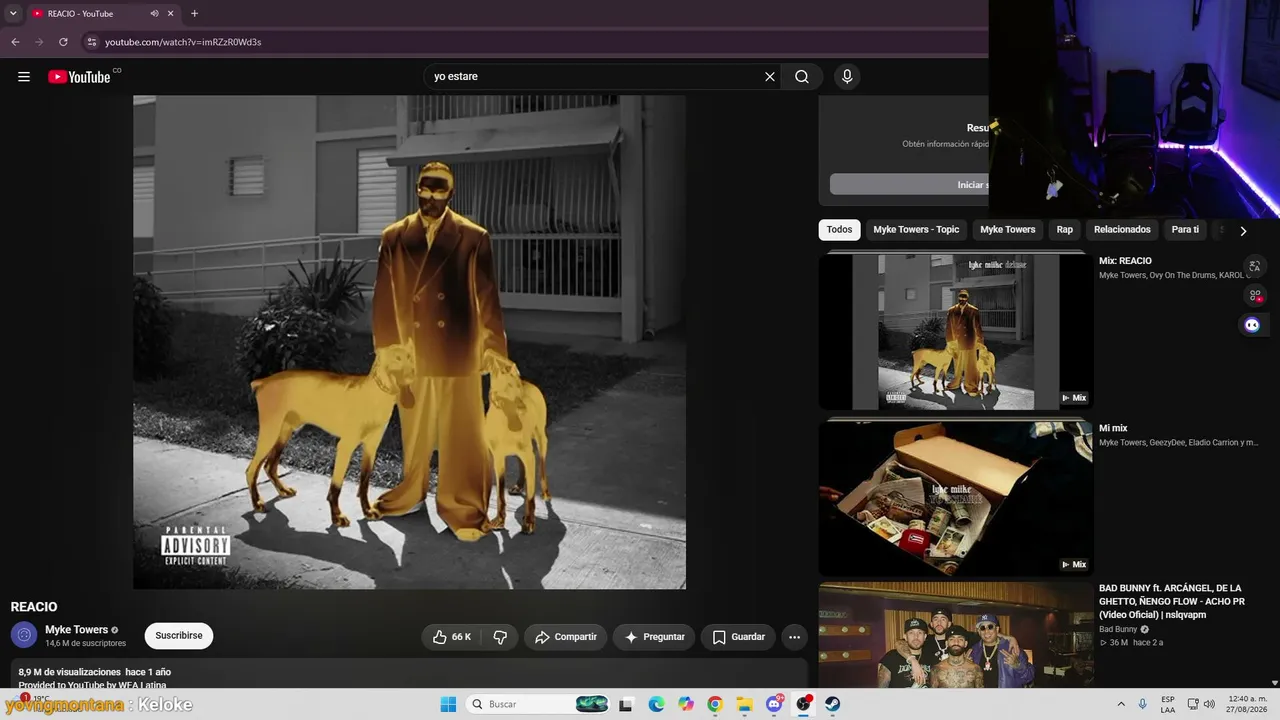Dislike the REACIO video

click(x=500, y=637)
